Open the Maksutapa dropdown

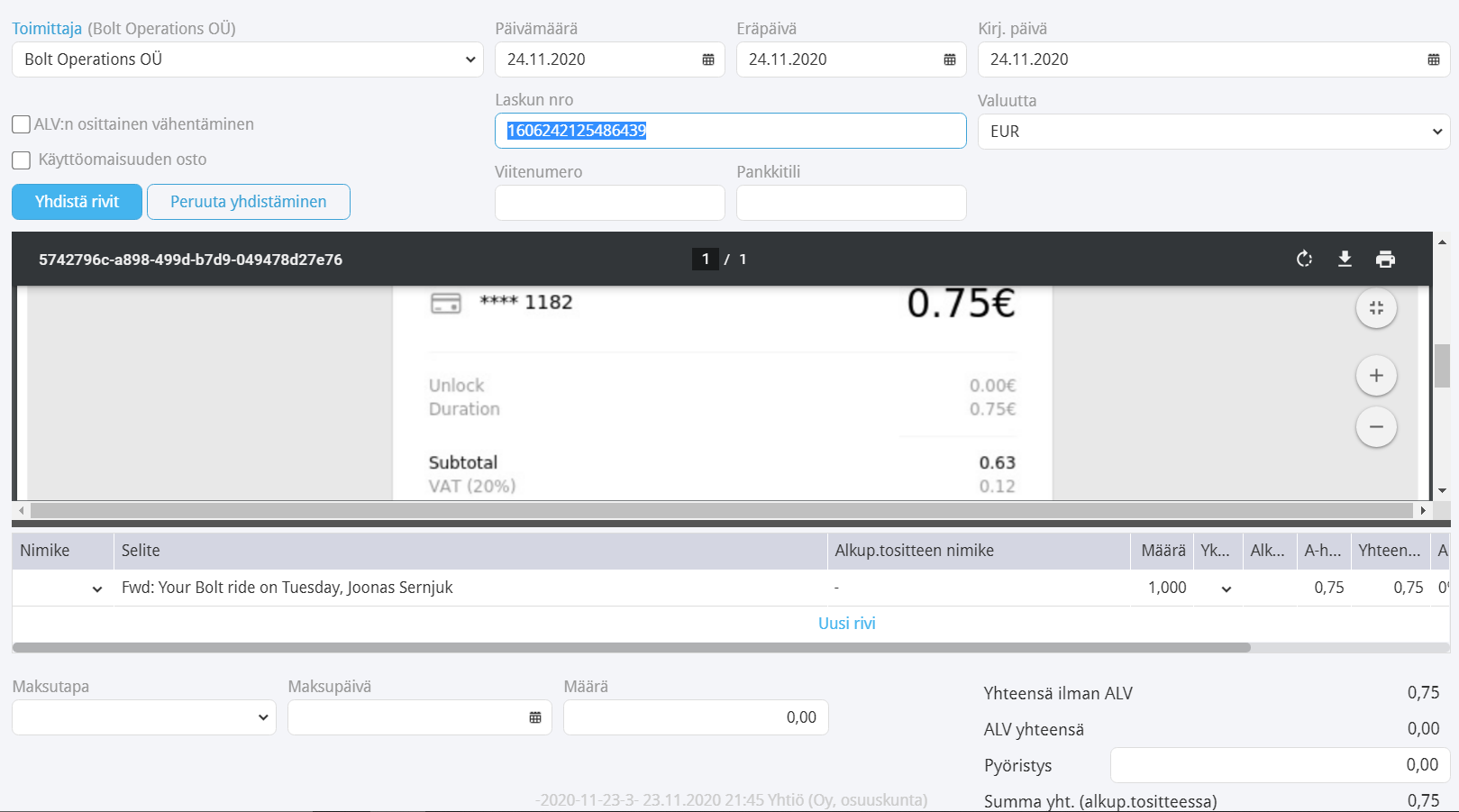[x=144, y=717]
